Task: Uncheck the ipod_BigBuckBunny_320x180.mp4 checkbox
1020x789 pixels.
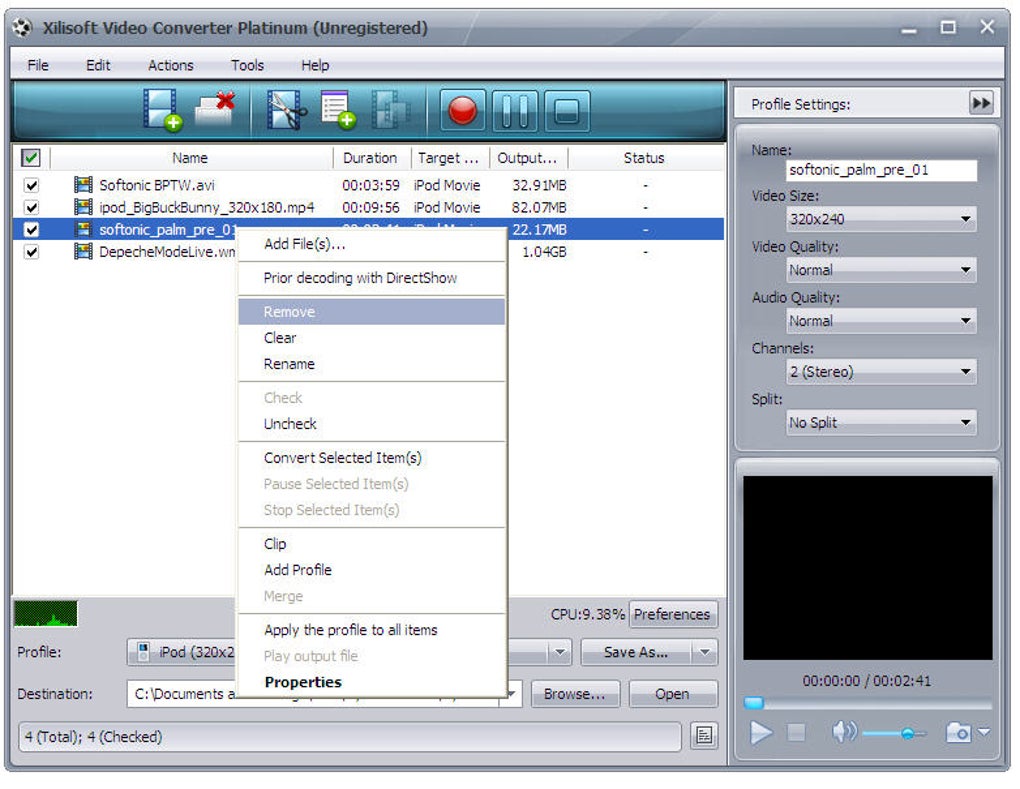Action: click(31, 207)
